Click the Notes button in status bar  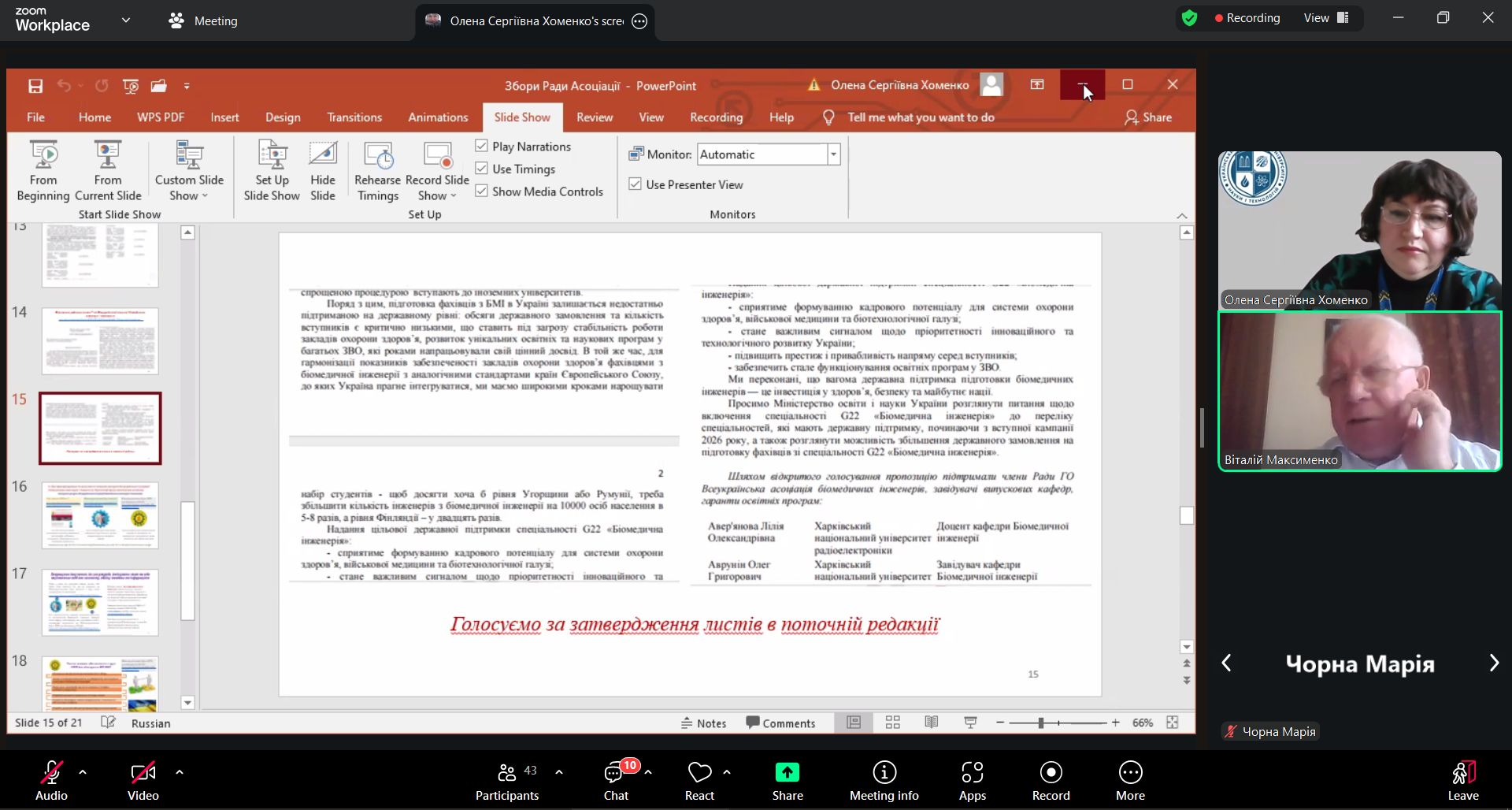pos(704,723)
